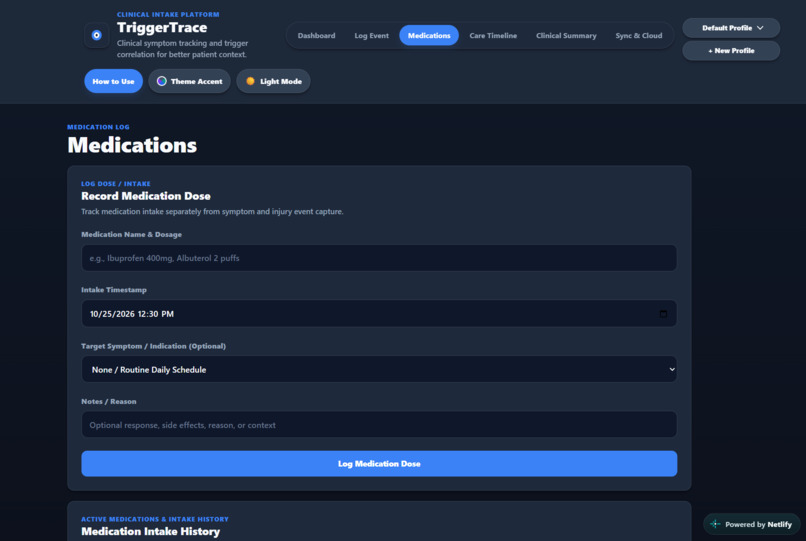Open the How to Use guide
The image size is (806, 541).
pos(113,81)
